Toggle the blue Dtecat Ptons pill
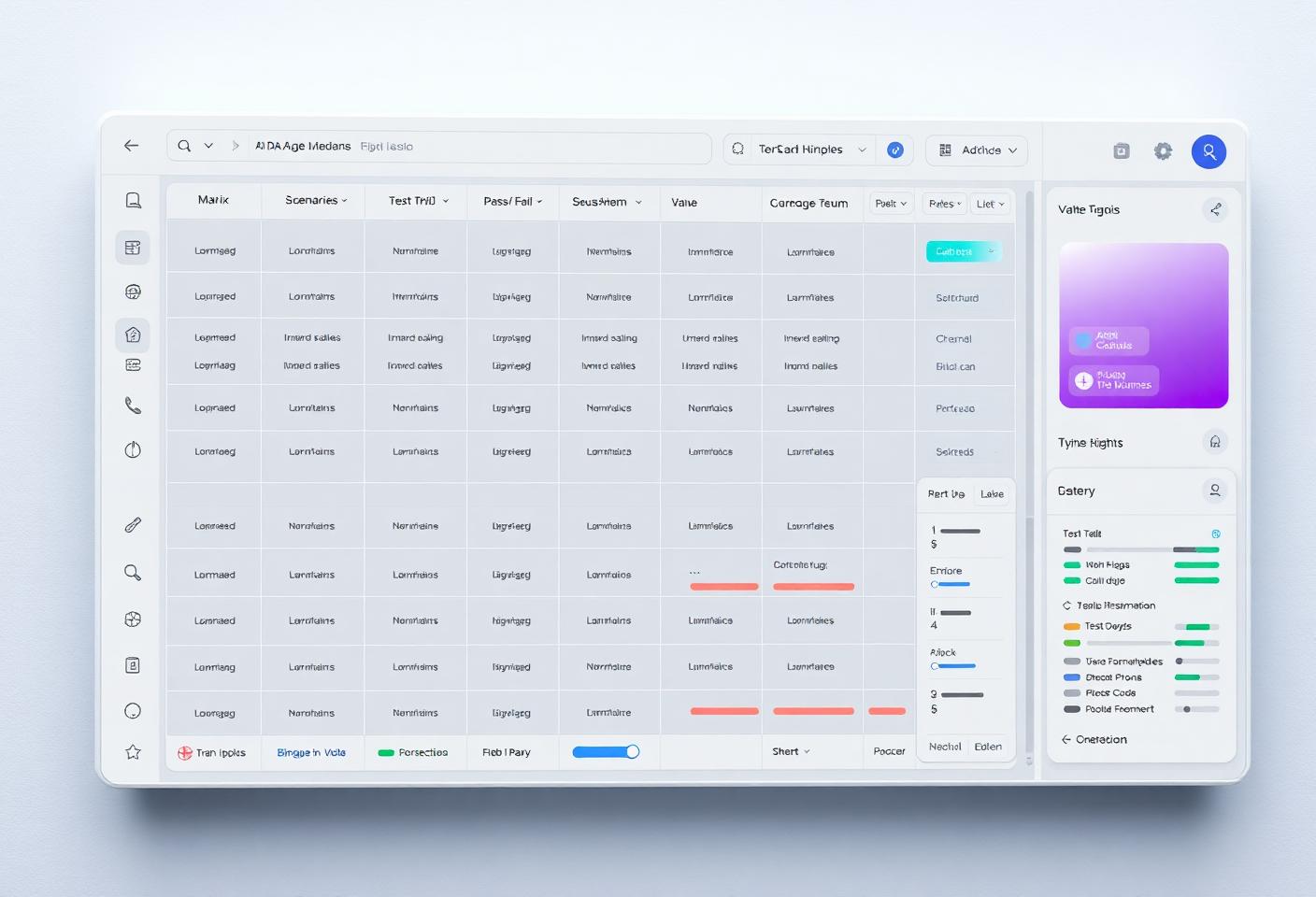This screenshot has height=897, width=1316. (1072, 677)
